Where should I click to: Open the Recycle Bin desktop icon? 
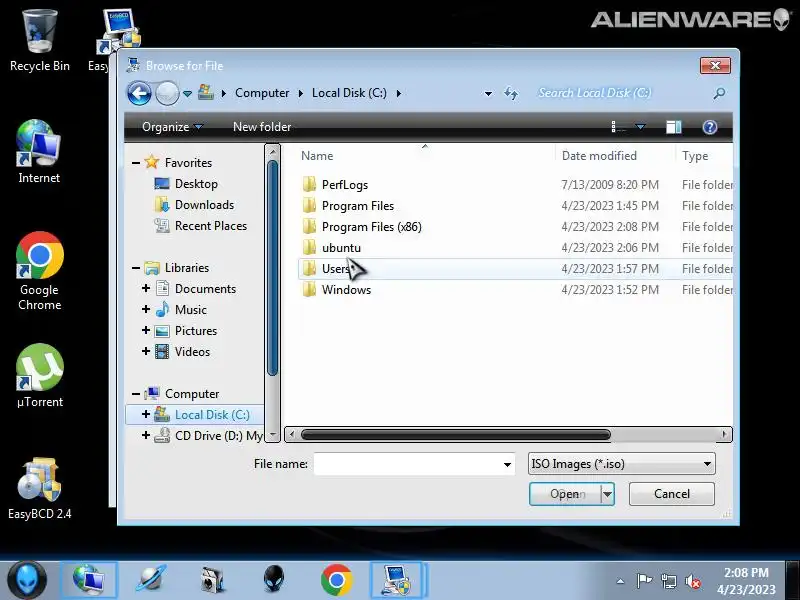(39, 42)
